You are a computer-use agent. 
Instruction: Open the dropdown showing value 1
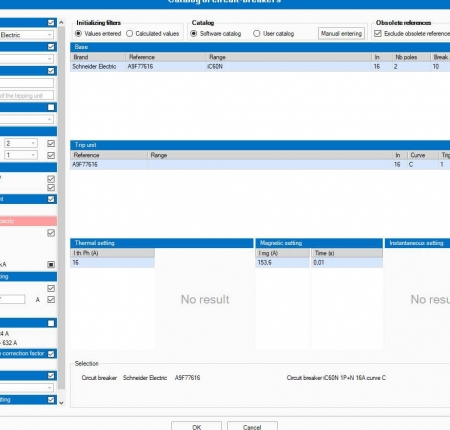pyautogui.click(x=21, y=155)
